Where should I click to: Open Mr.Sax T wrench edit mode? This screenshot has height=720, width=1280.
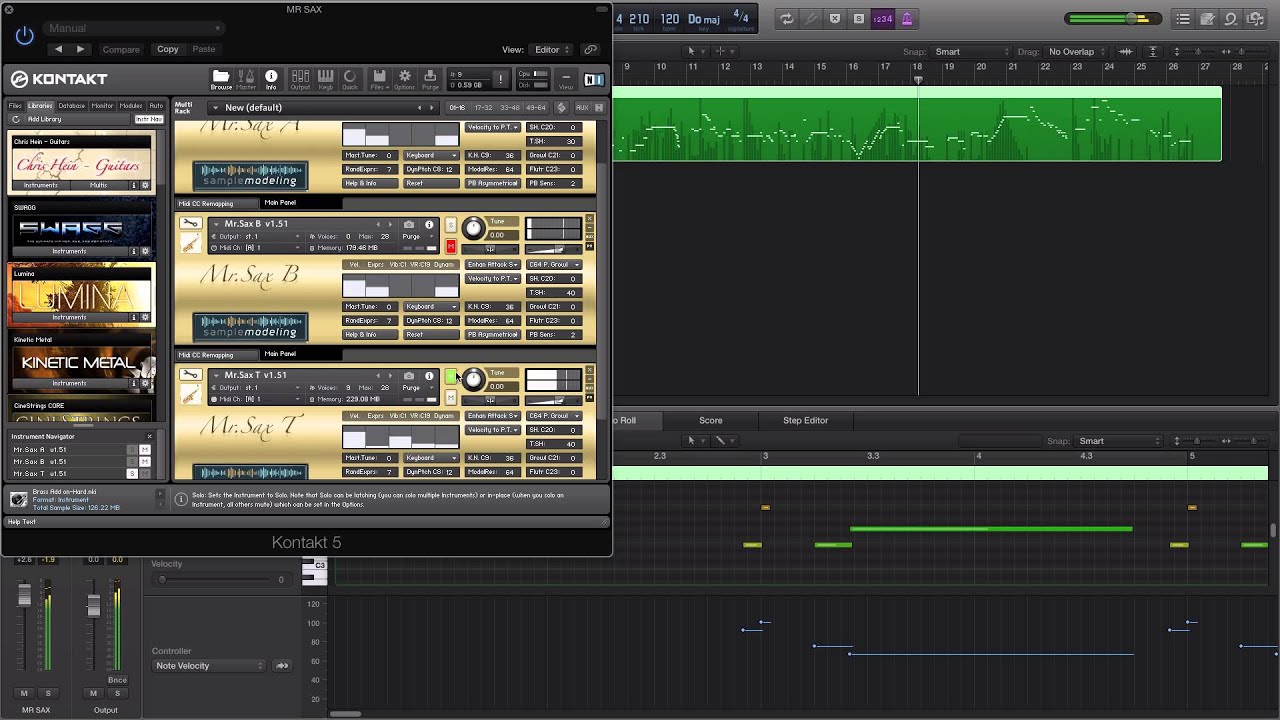pos(190,375)
